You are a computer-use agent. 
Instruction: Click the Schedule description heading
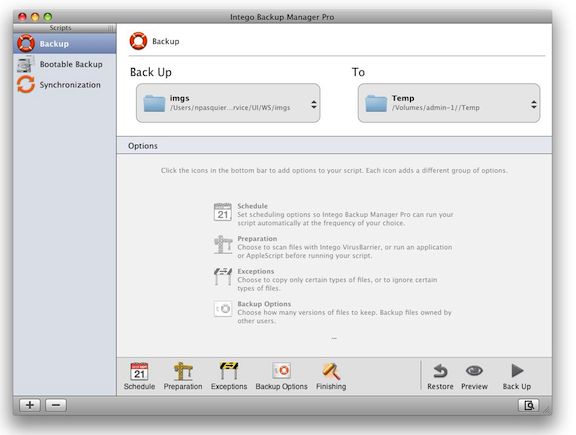tap(252, 206)
